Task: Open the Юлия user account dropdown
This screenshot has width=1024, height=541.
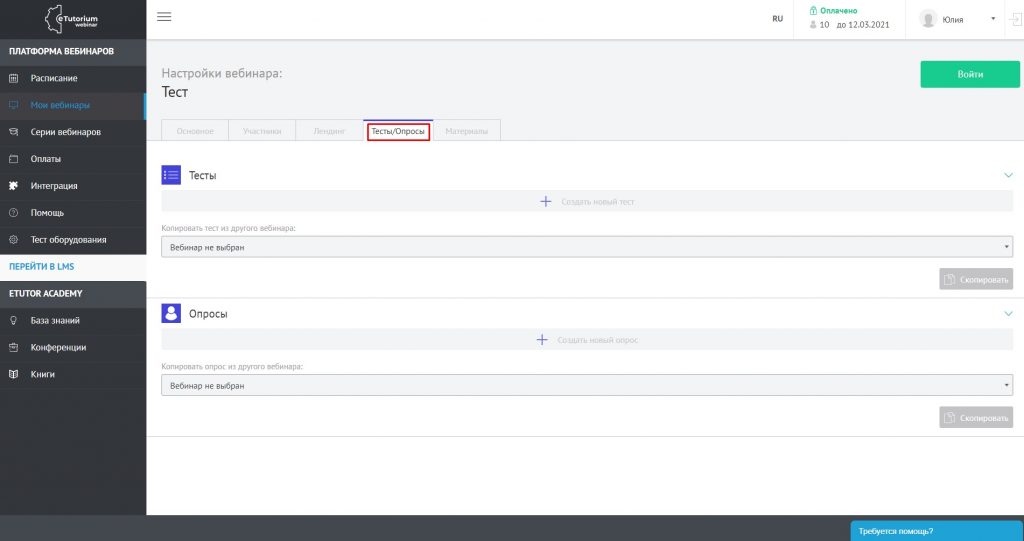Action: coord(958,19)
